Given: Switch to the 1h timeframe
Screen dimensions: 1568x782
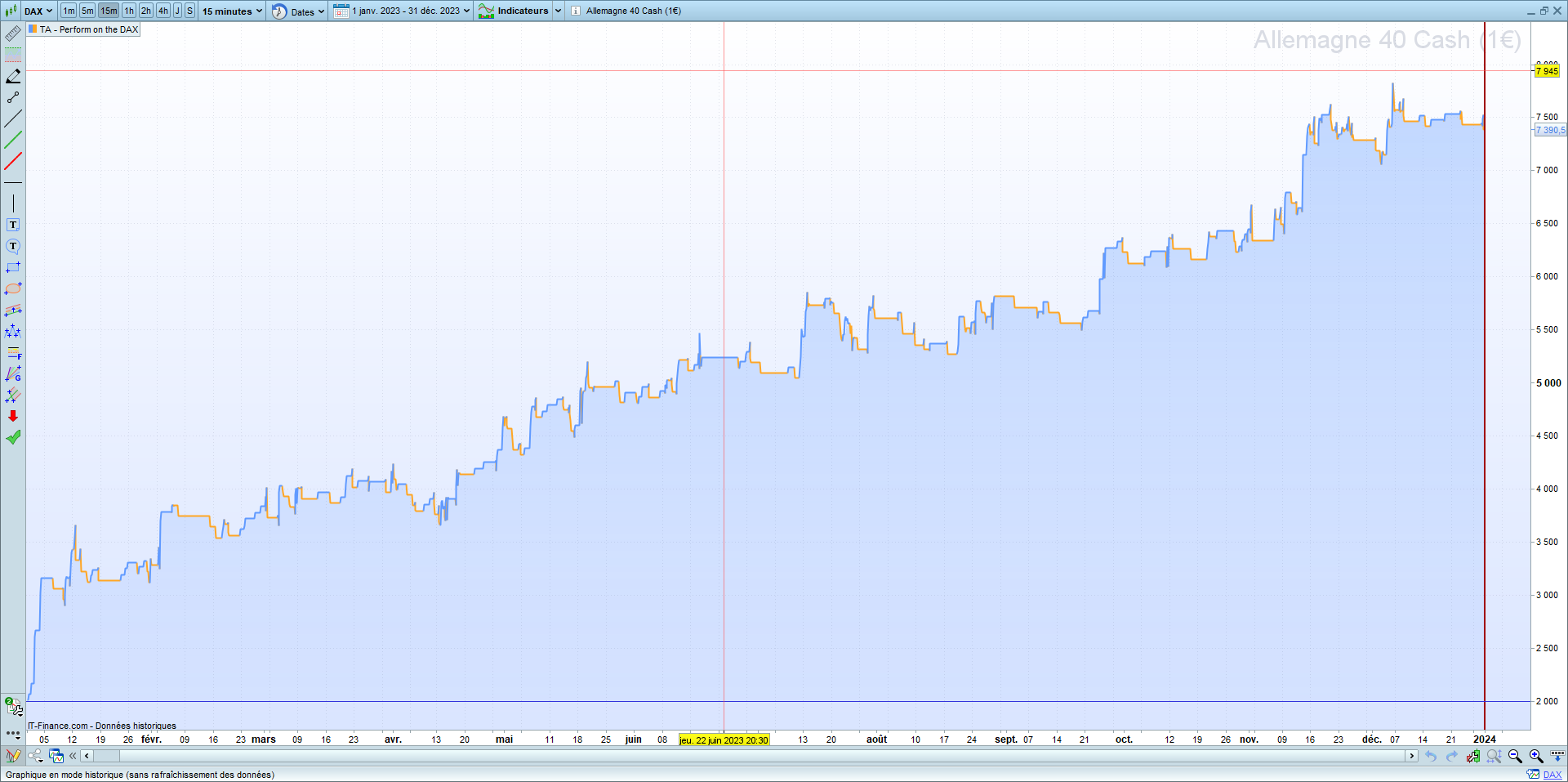Looking at the screenshot, I should [129, 11].
